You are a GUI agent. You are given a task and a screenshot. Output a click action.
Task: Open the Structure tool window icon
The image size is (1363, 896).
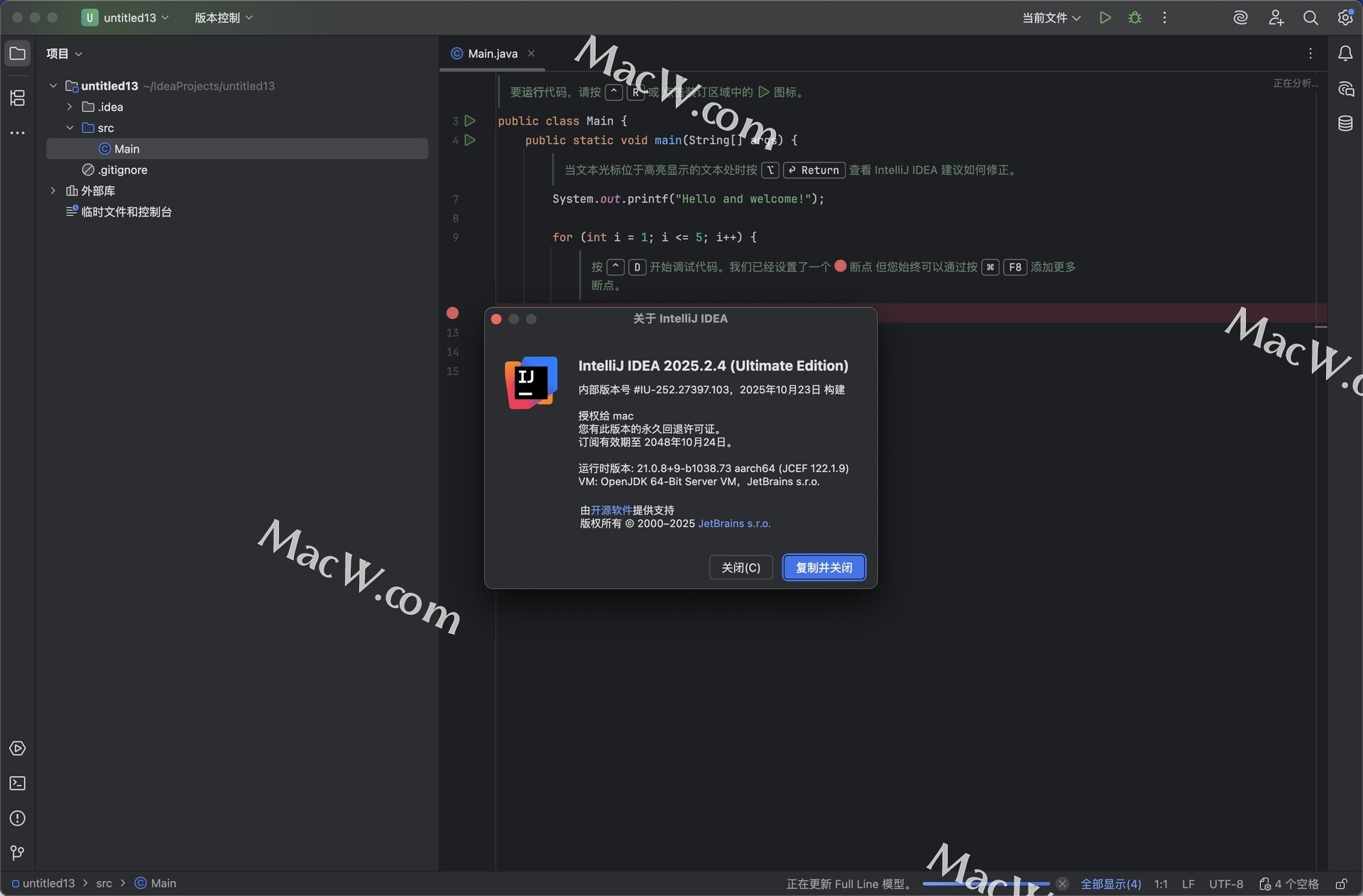18,98
